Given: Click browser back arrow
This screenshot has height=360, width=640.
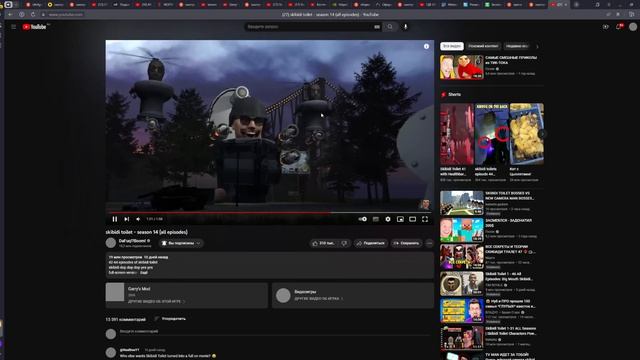Looking at the screenshot, I should coord(10,14).
